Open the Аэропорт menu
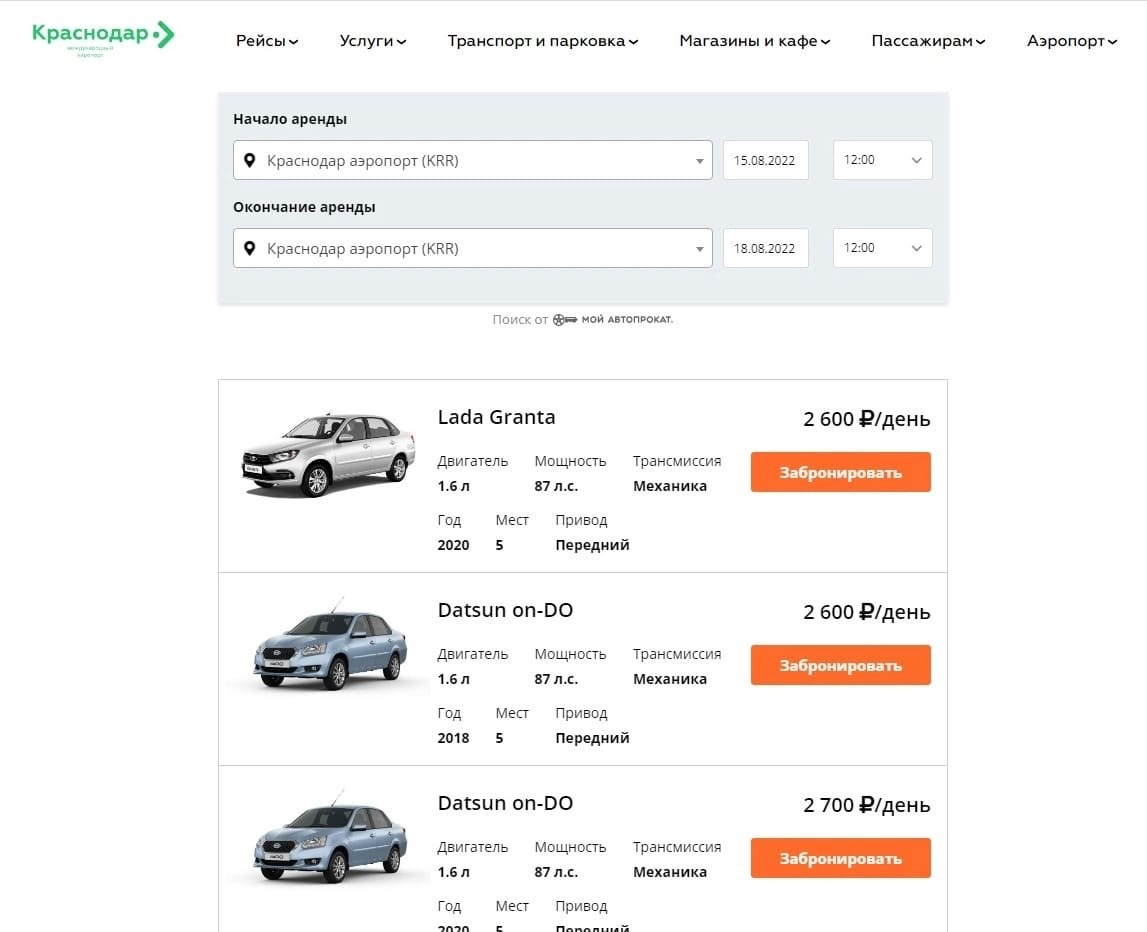This screenshot has height=932, width=1147. [x=1071, y=41]
